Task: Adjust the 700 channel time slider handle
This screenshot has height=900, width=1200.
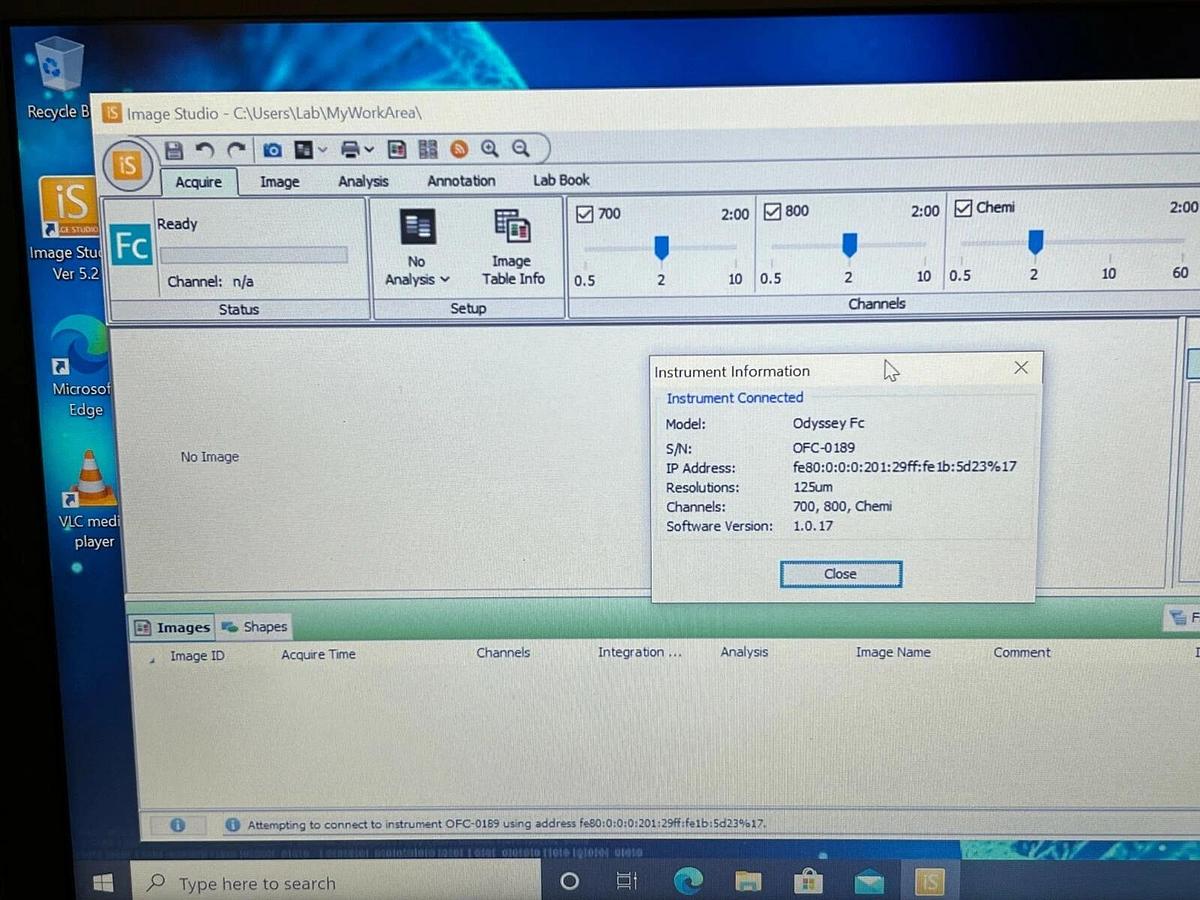Action: pyautogui.click(x=661, y=247)
